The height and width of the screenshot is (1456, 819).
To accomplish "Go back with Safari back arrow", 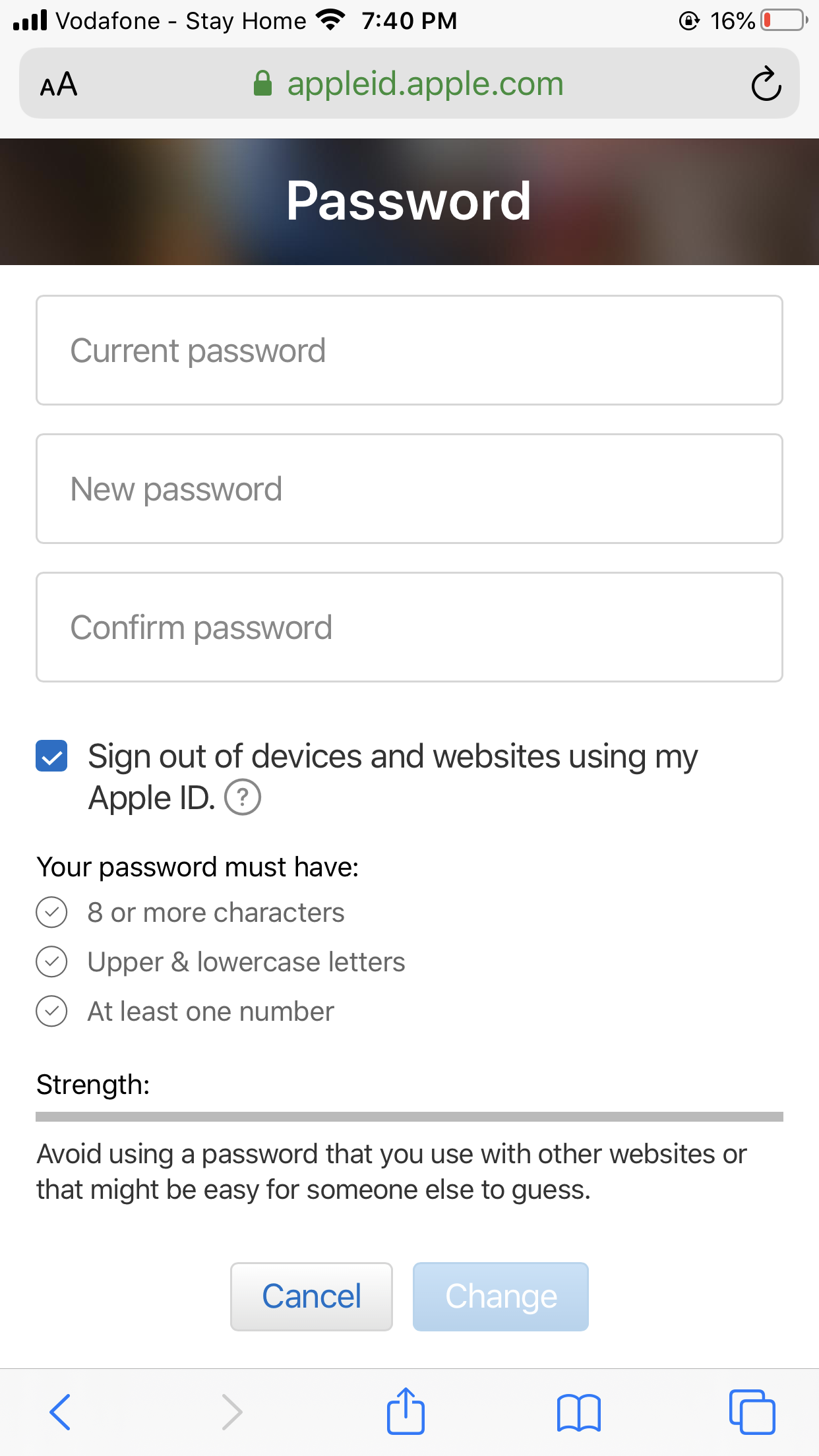I will 60,1412.
